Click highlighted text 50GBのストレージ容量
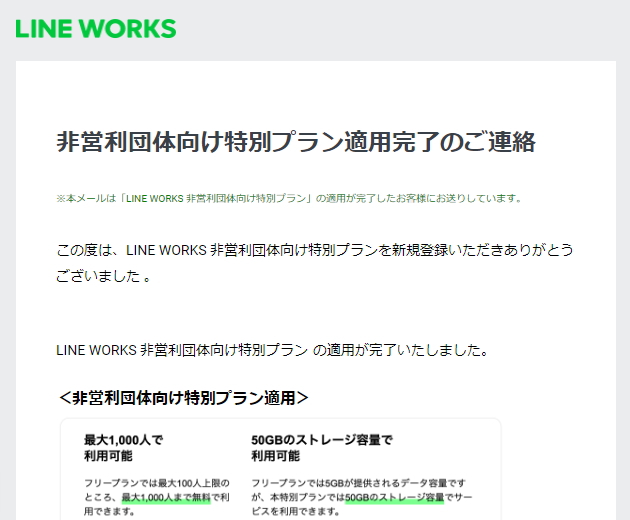Image resolution: width=630 pixels, height=520 pixels. (395, 497)
